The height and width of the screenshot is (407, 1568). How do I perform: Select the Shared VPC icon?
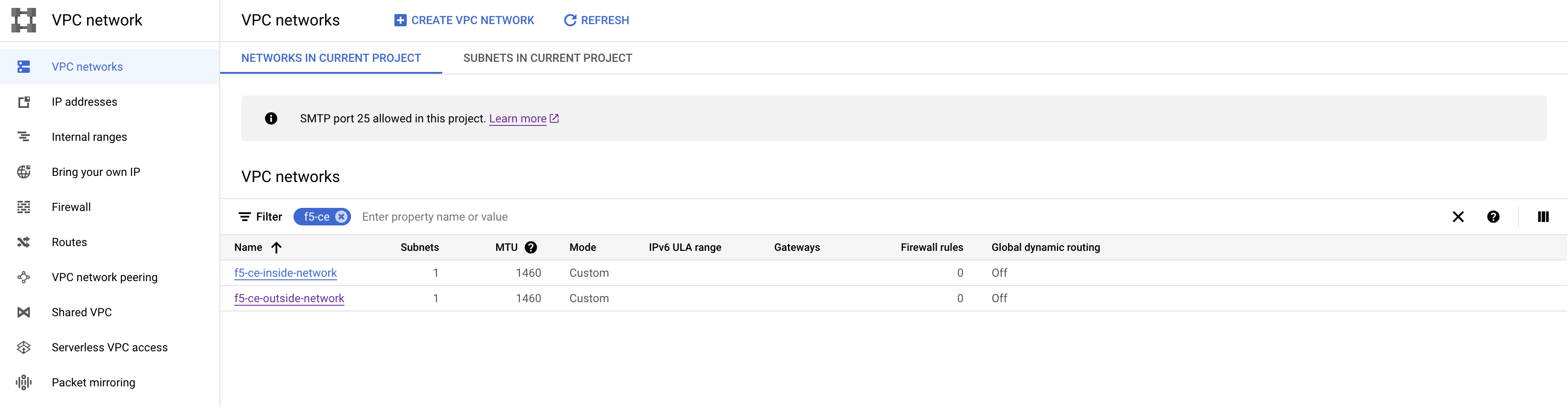pos(24,312)
